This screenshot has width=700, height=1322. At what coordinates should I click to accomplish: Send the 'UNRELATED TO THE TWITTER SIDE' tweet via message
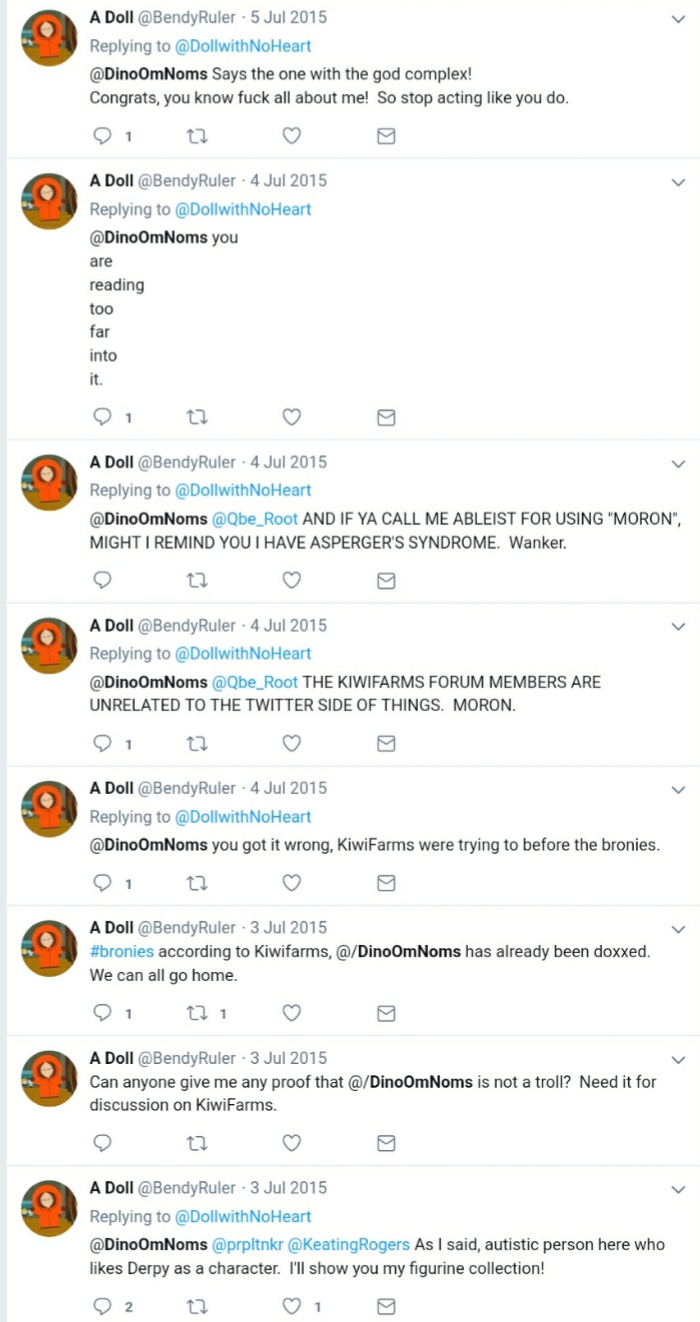pyautogui.click(x=386, y=743)
